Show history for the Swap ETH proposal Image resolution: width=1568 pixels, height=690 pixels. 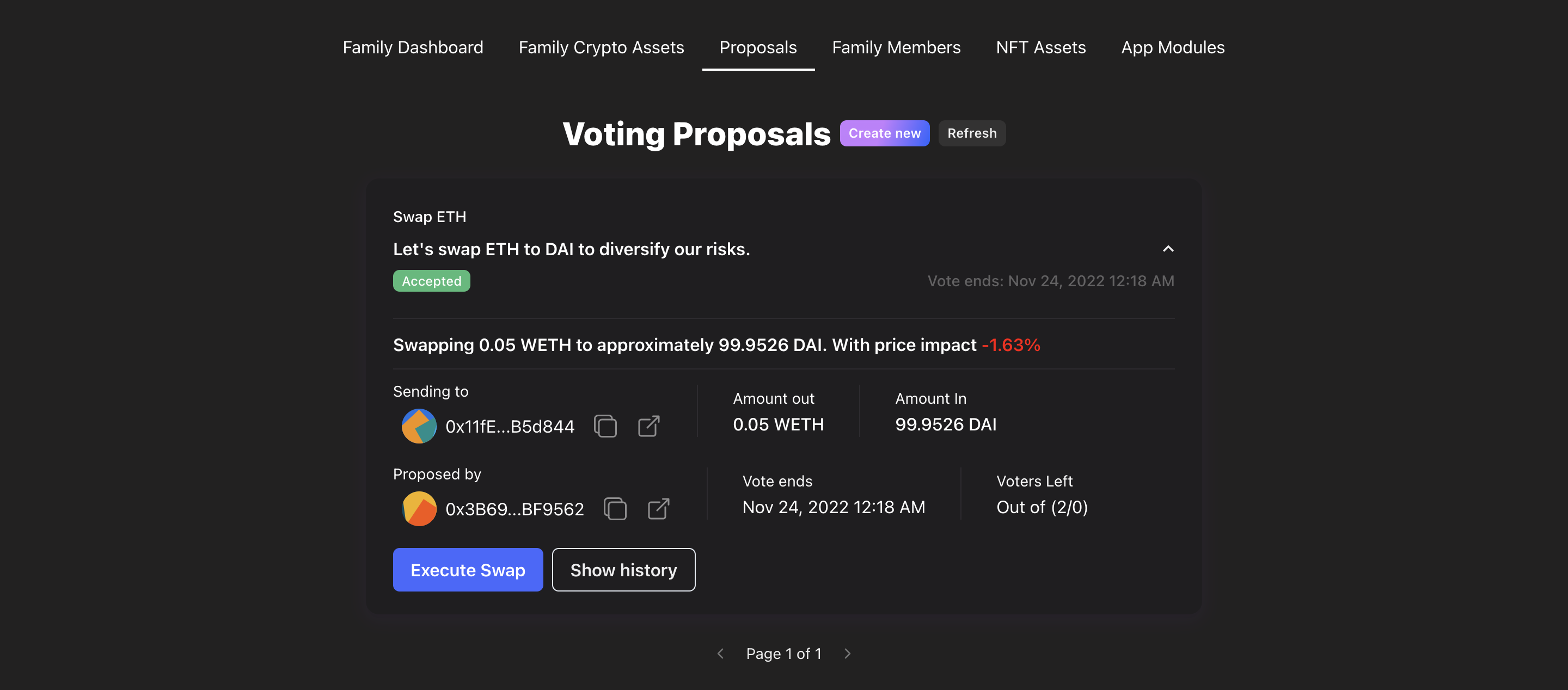pos(623,570)
